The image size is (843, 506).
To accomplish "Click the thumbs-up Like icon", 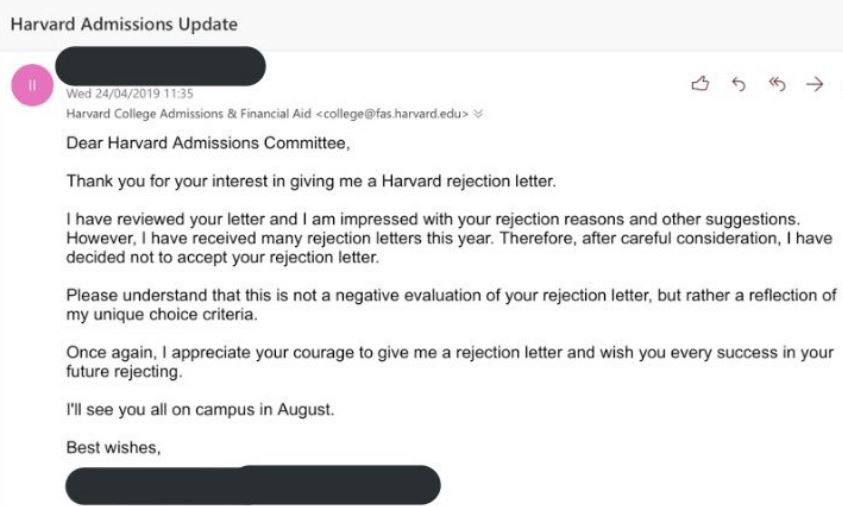I will 701,85.
